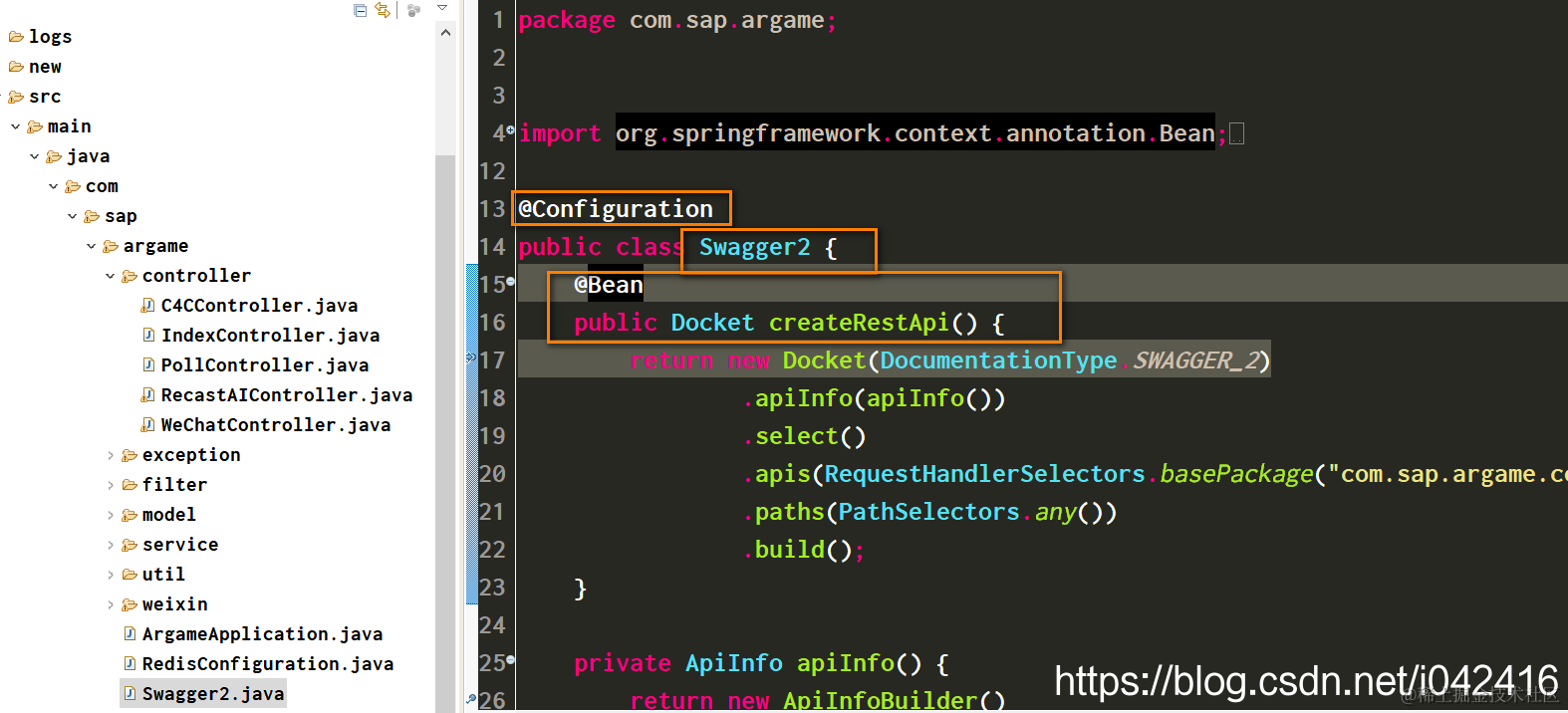Expand the weixin package chevron
1568x713 pixels.
click(x=111, y=604)
